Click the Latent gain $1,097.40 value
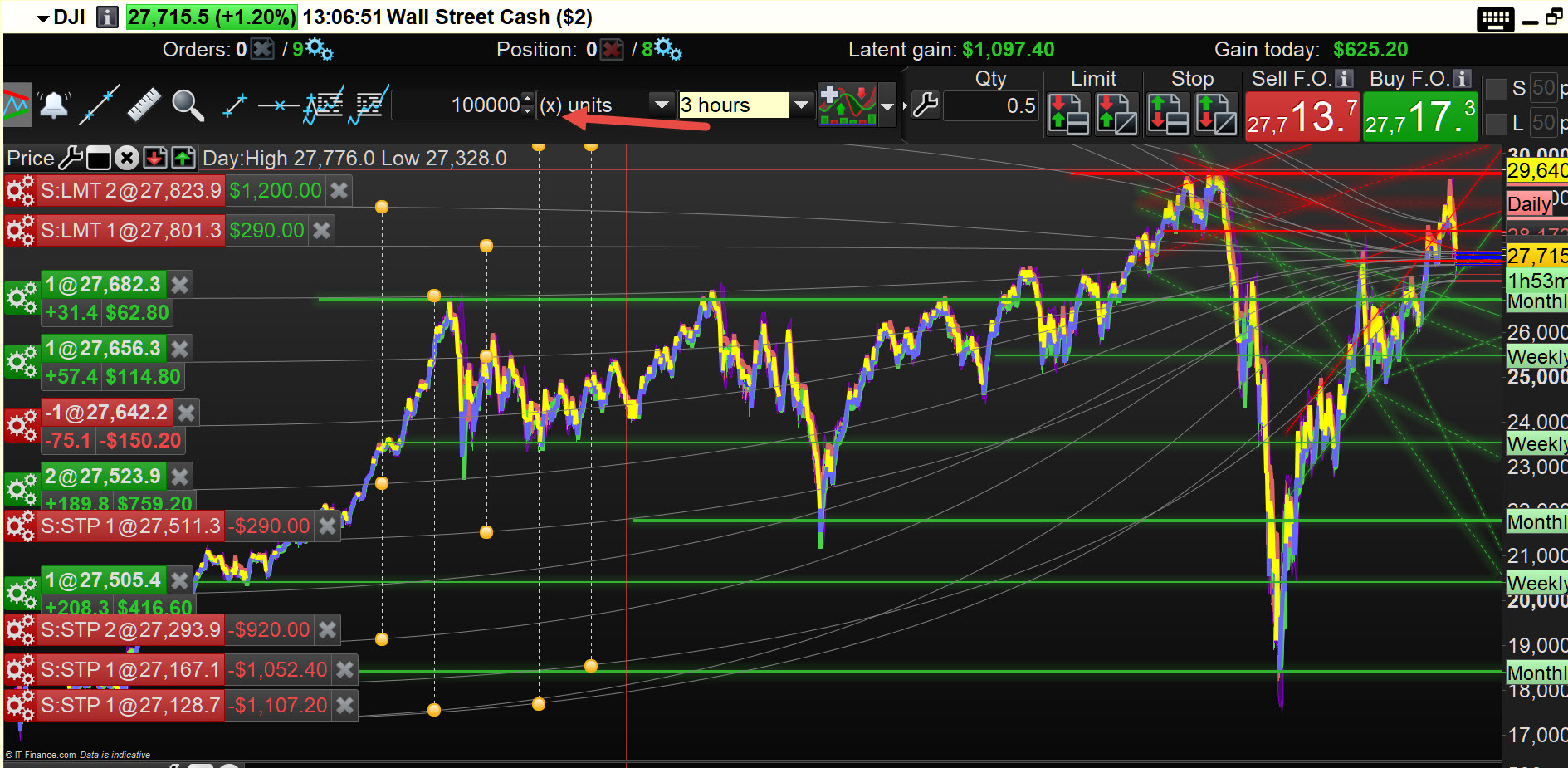This screenshot has height=768, width=1568. pyautogui.click(x=1009, y=50)
